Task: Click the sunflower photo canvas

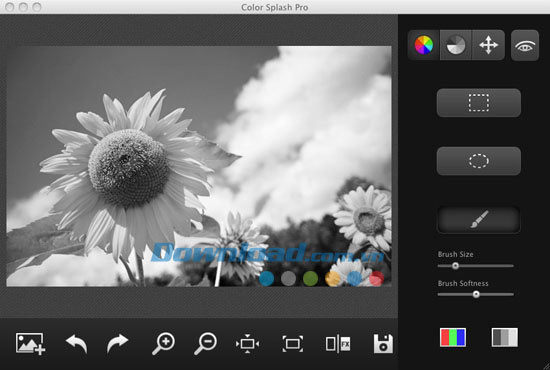Action: tap(199, 166)
